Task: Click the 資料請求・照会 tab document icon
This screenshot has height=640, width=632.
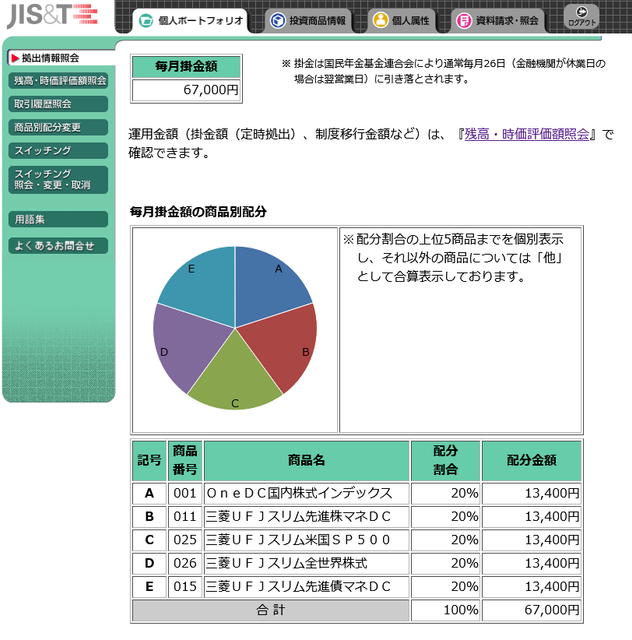Action: pos(464,20)
